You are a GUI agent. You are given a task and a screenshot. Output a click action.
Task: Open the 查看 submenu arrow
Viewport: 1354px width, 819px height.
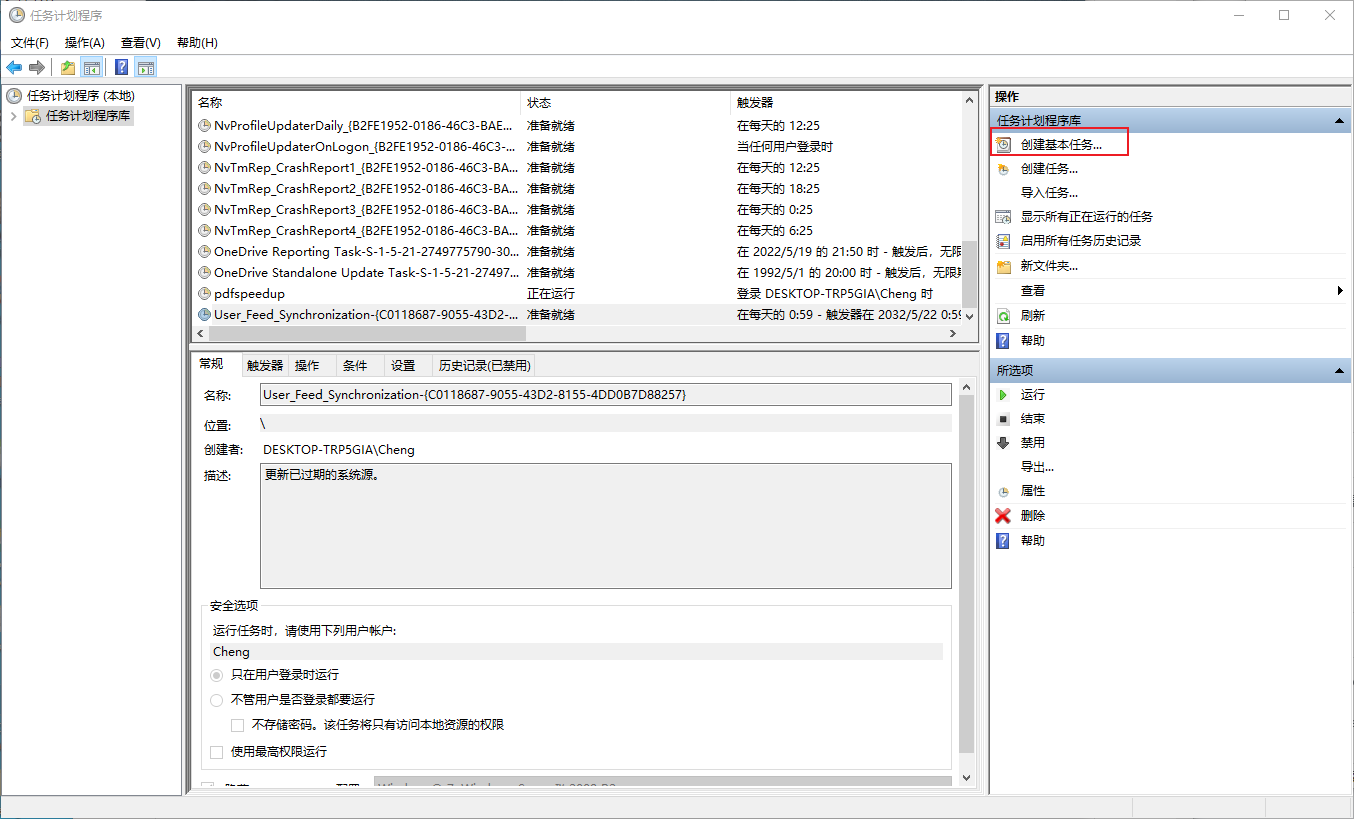coord(1339,291)
